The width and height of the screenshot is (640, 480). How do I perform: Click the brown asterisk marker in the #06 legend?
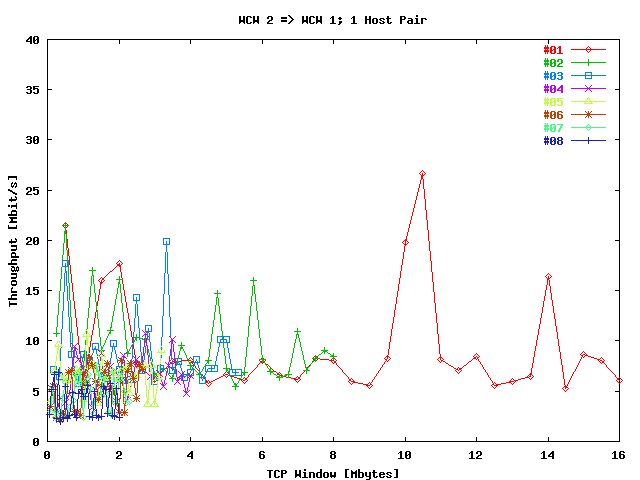[588, 115]
